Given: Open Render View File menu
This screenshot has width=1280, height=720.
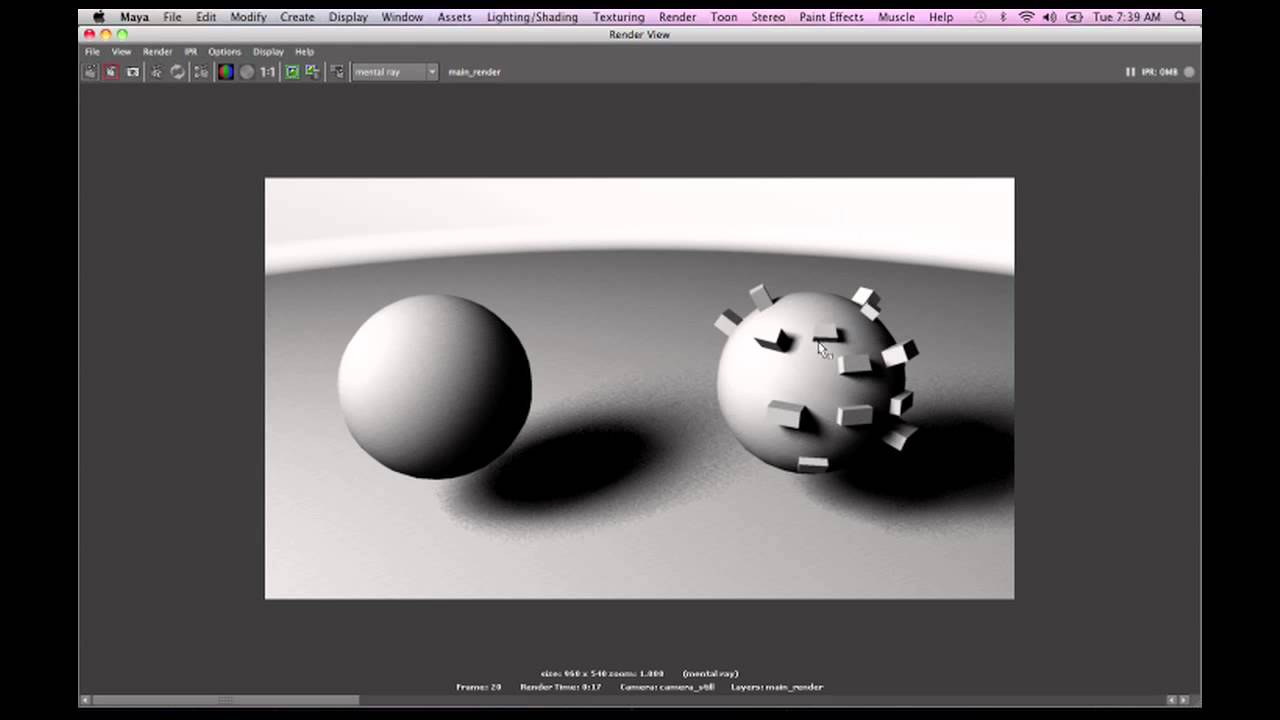Looking at the screenshot, I should coord(92,52).
